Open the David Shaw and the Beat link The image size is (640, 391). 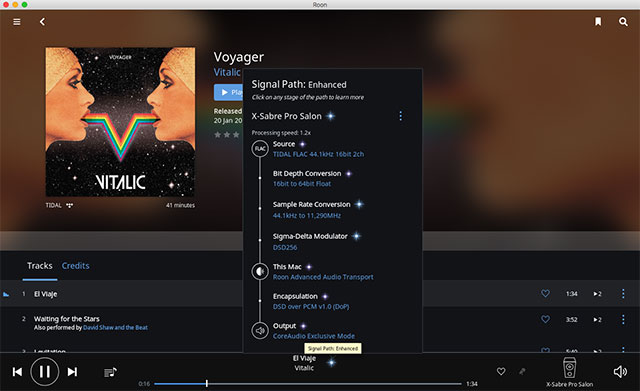[x=116, y=328]
